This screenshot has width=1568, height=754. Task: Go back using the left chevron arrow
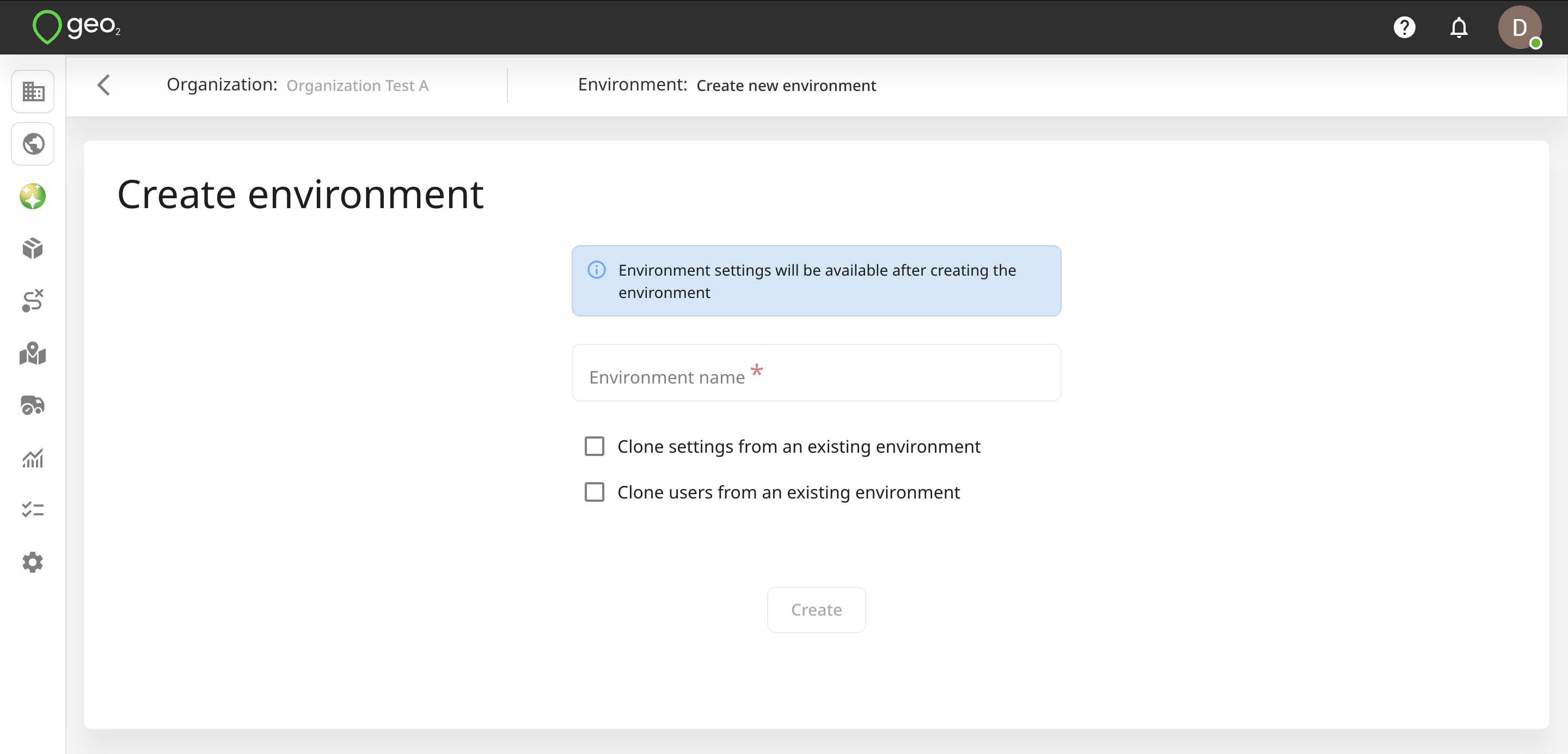tap(104, 86)
